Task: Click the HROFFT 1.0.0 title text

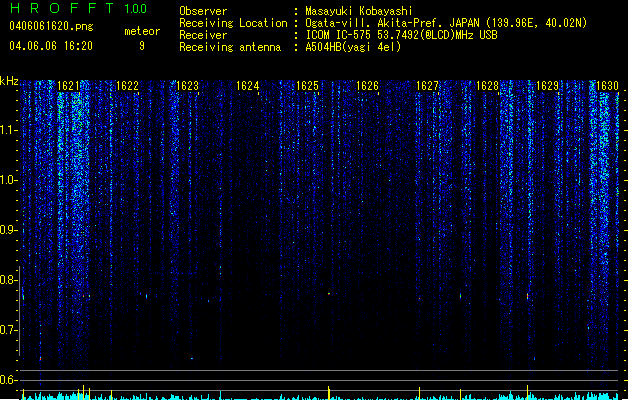Action: (x=79, y=8)
